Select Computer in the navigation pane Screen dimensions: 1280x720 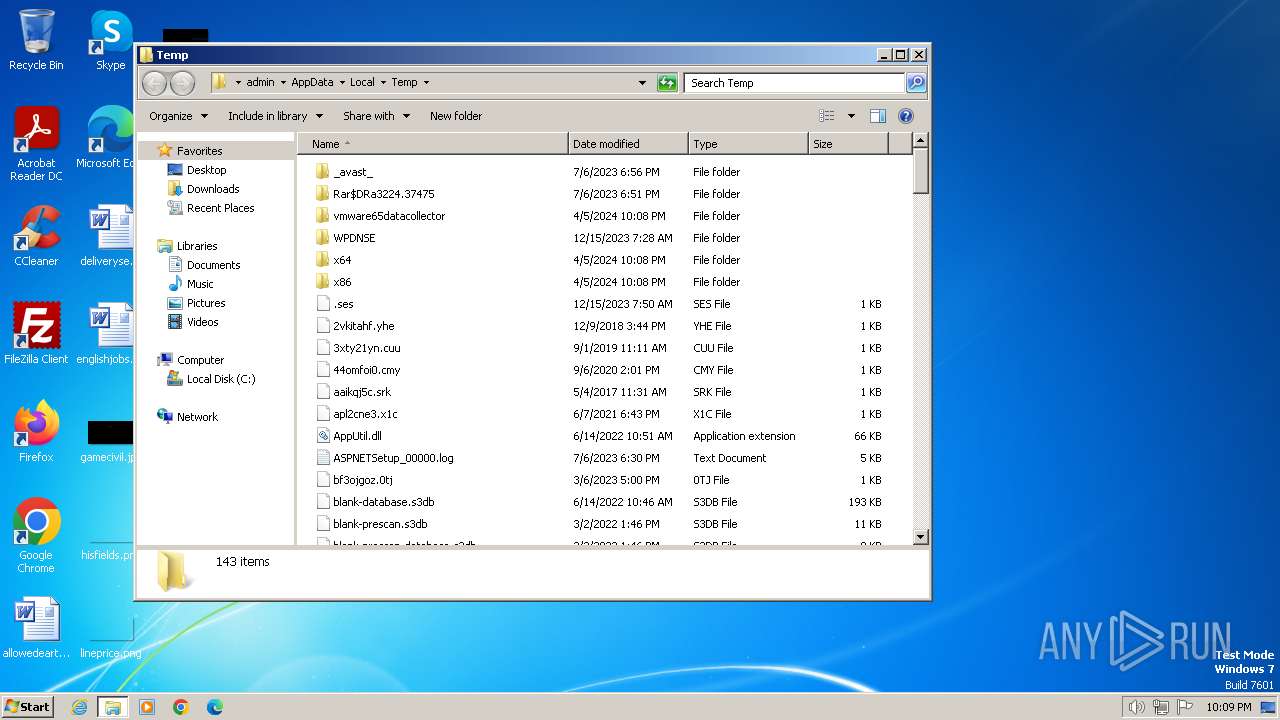(x=200, y=360)
